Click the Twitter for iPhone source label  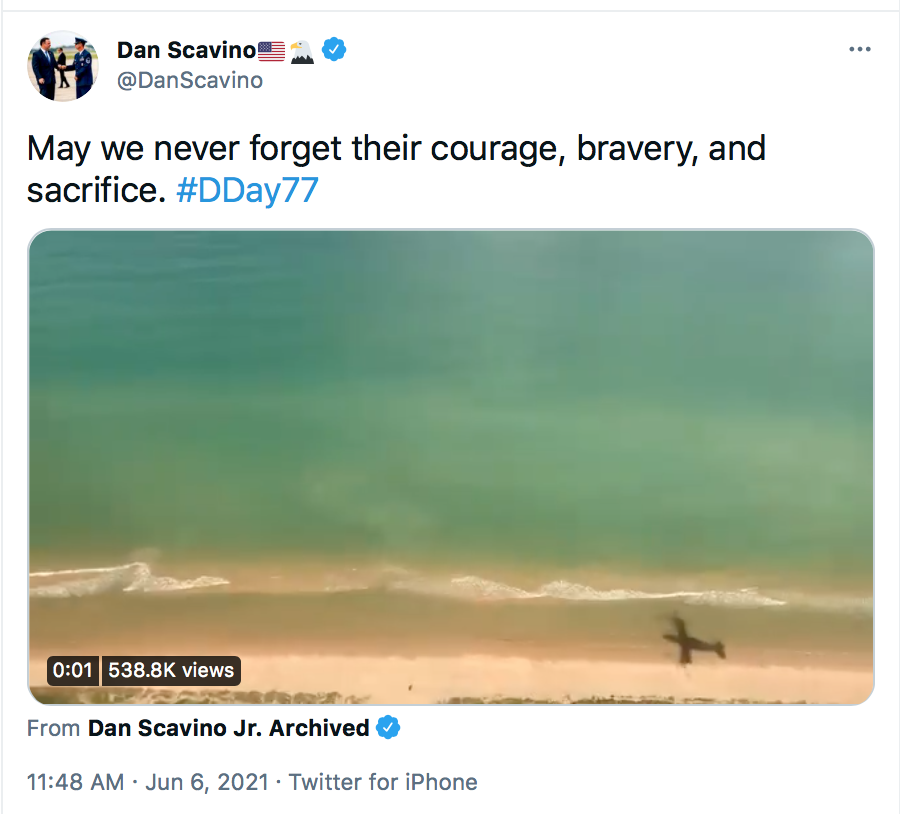(383, 782)
